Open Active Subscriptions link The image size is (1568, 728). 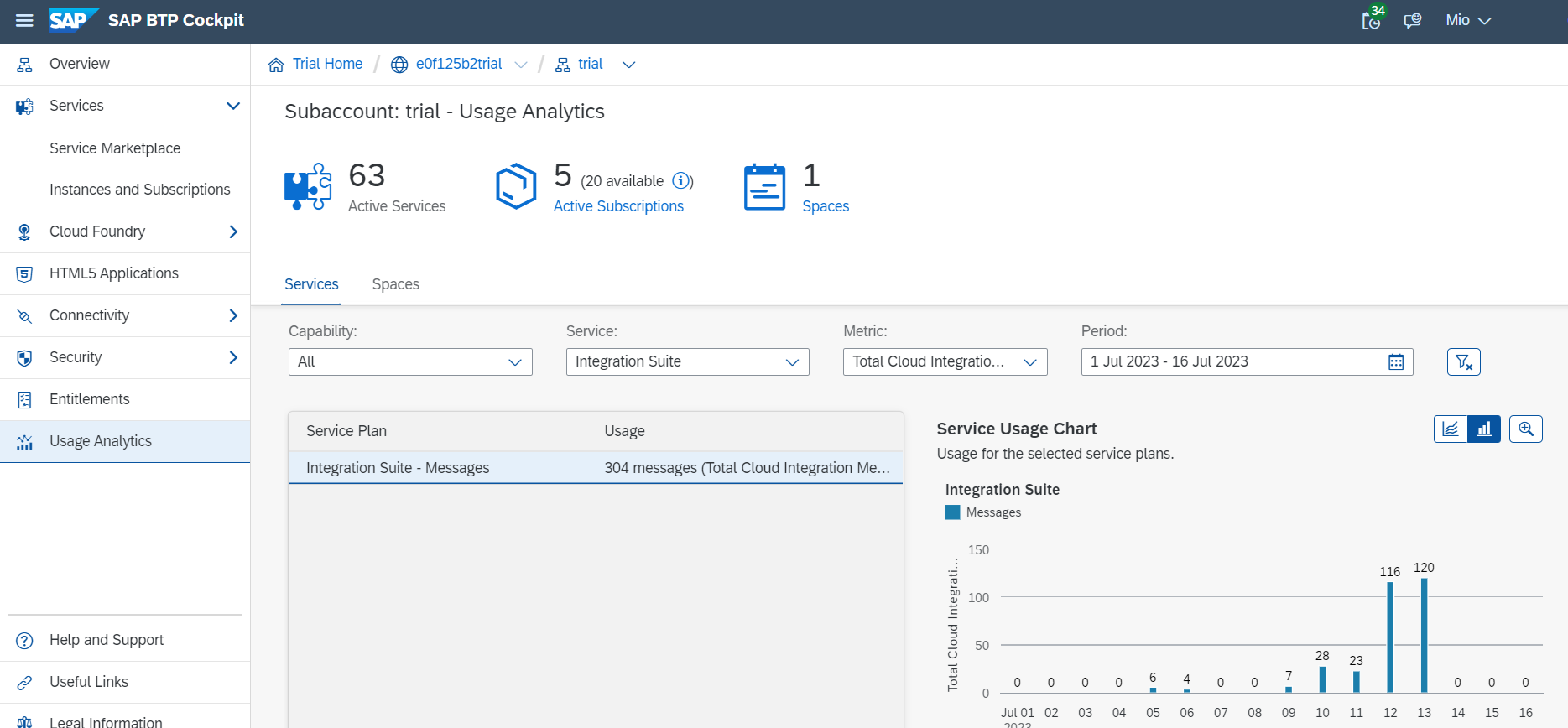coord(618,206)
